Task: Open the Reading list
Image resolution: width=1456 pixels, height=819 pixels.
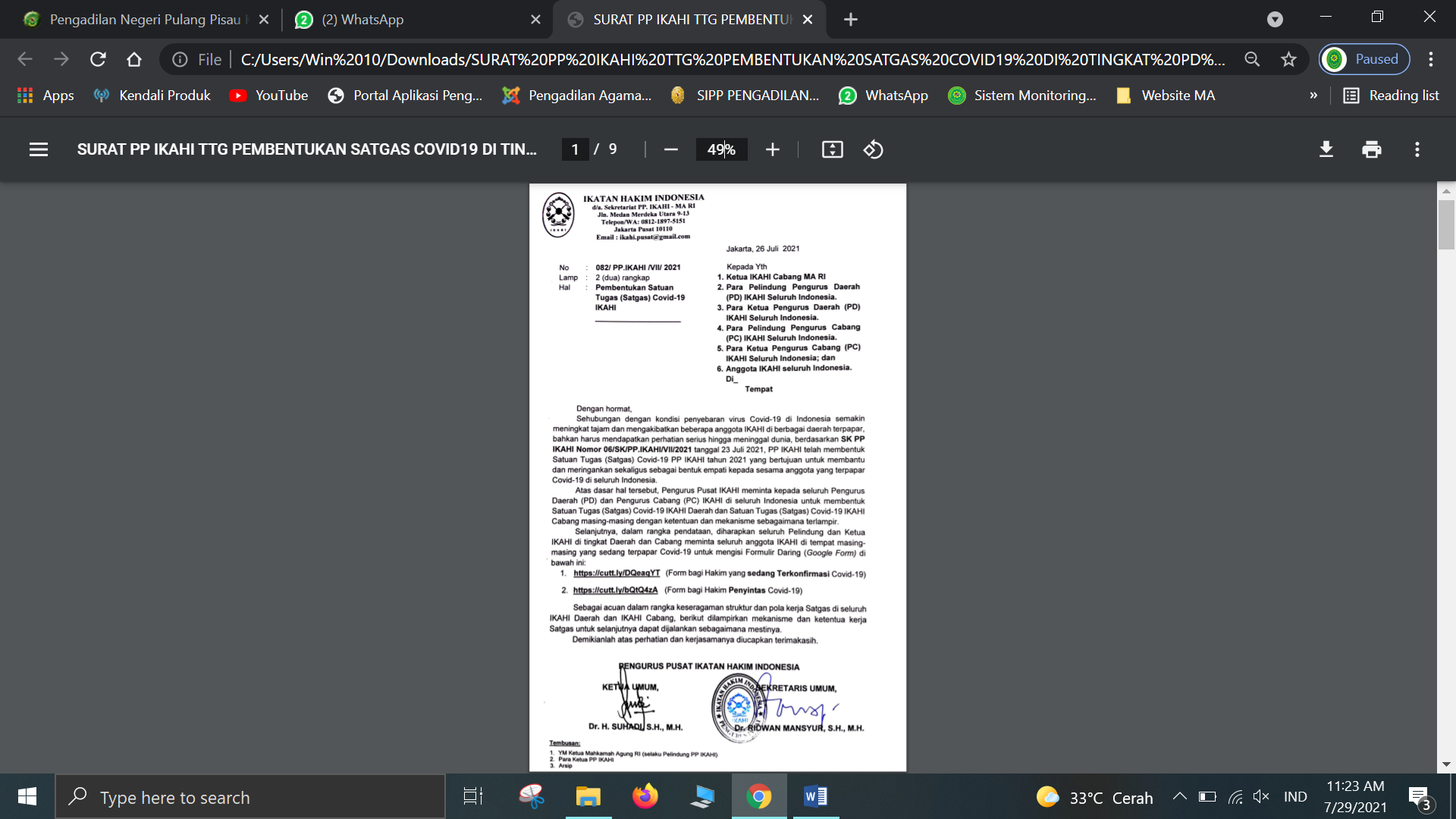Action: pyautogui.click(x=1392, y=96)
